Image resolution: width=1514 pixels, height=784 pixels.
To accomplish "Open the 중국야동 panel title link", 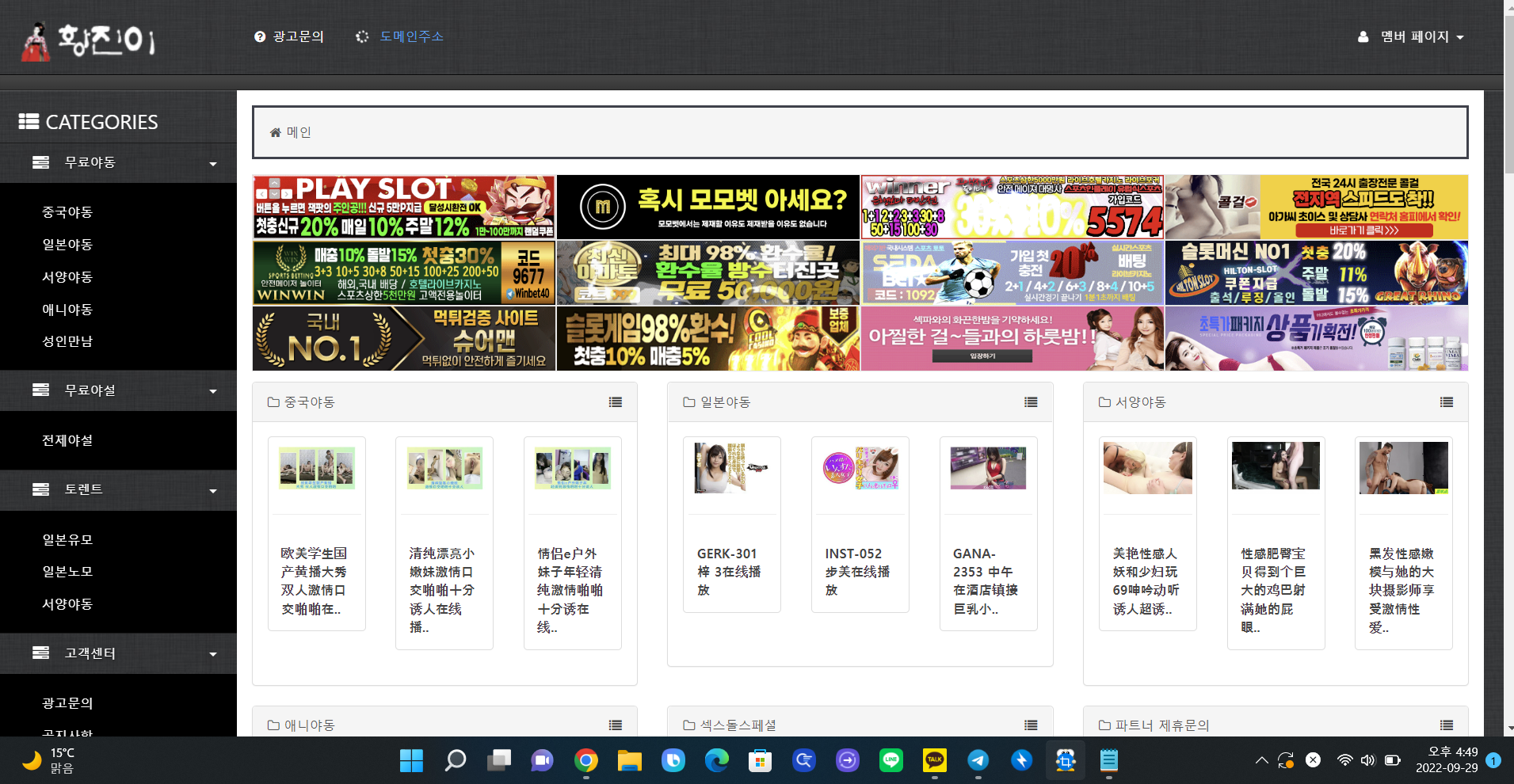I will 309,402.
